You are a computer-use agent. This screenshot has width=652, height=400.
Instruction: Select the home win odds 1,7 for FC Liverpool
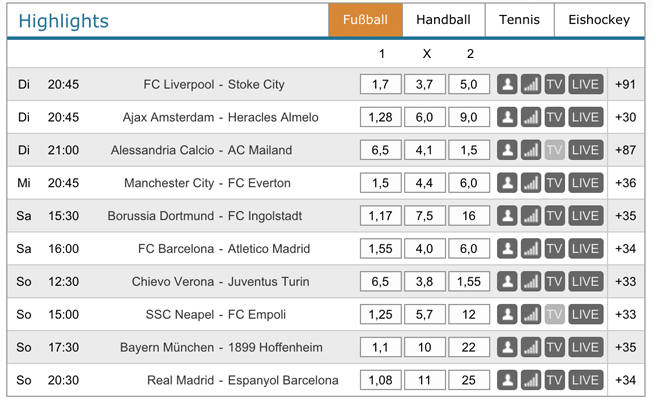click(380, 84)
